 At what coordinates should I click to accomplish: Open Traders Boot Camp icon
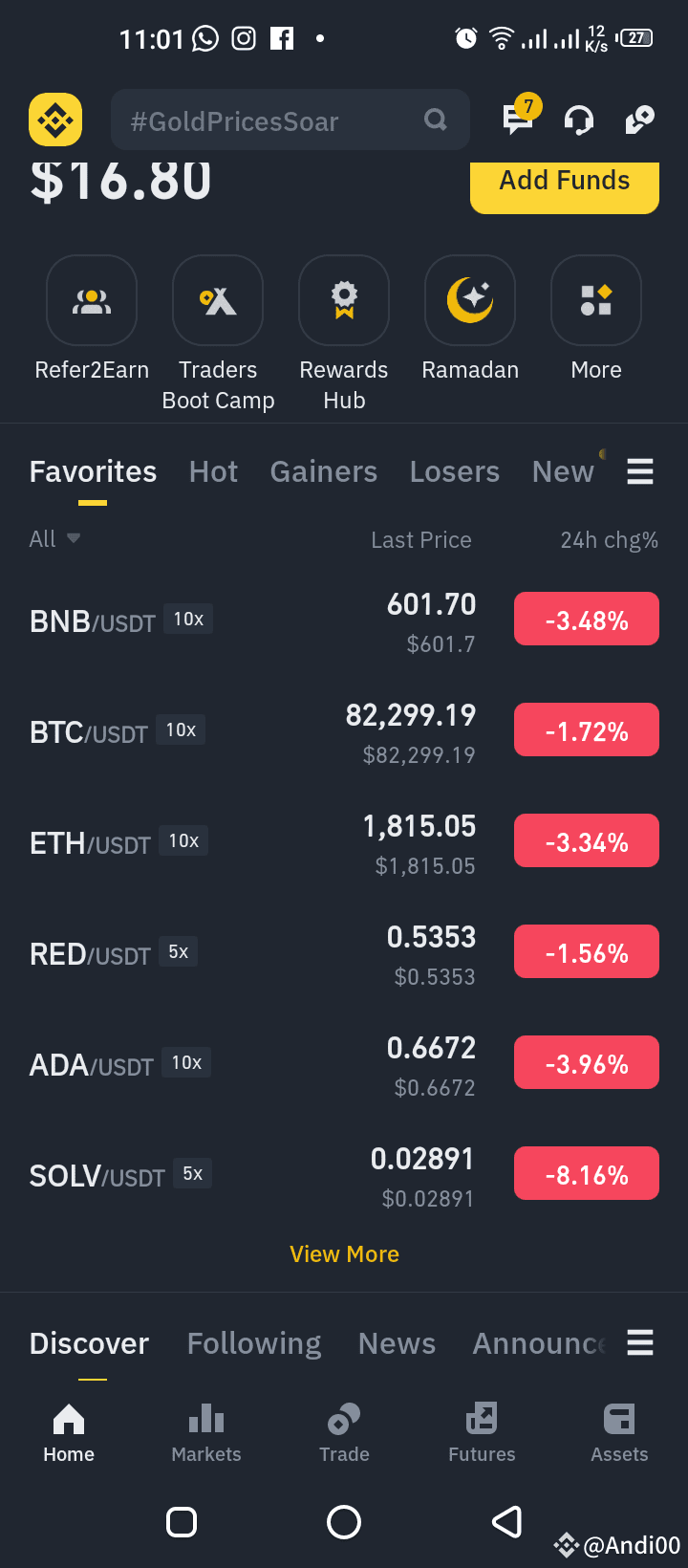[x=218, y=300]
